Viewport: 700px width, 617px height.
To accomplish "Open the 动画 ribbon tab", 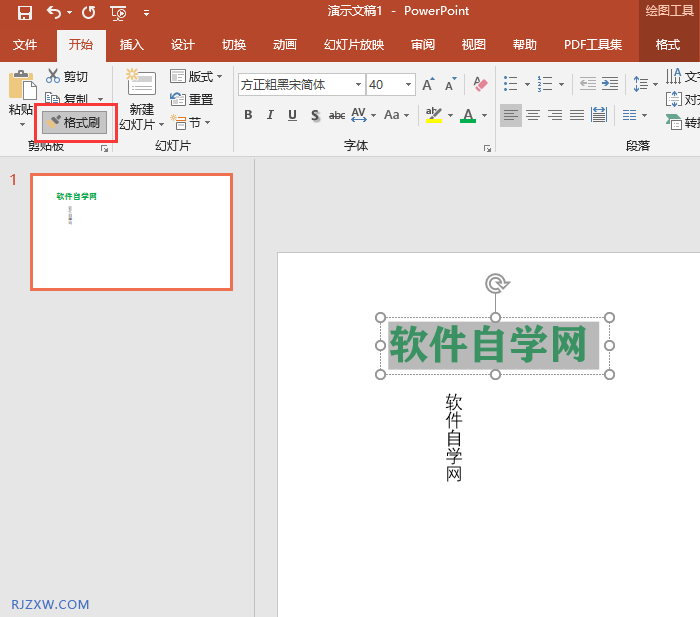I will [x=285, y=45].
